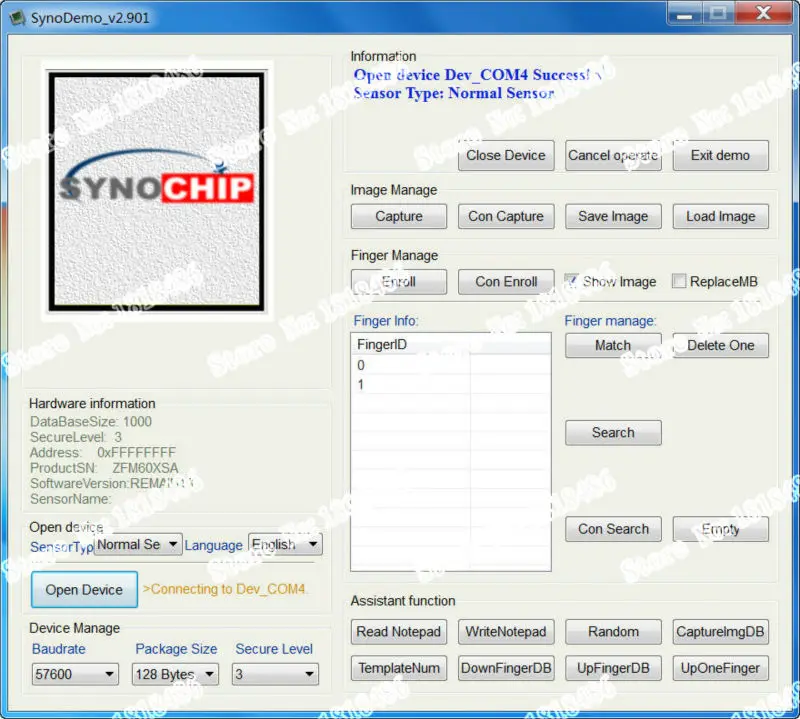Image resolution: width=800 pixels, height=719 pixels.
Task: Minimize the SynoDemo window
Action: 685,14
